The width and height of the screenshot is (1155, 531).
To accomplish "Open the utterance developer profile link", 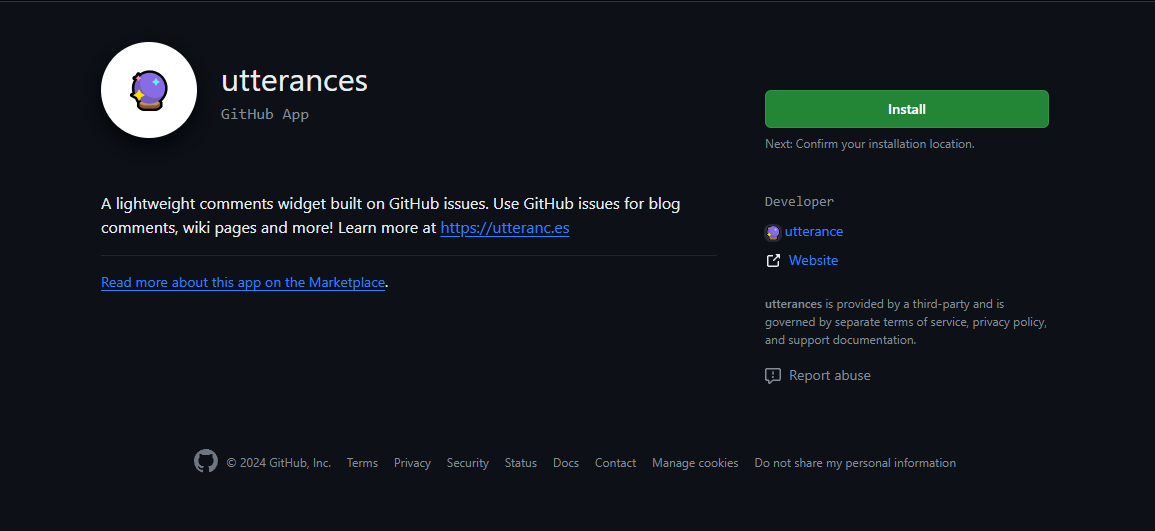I will click(814, 231).
